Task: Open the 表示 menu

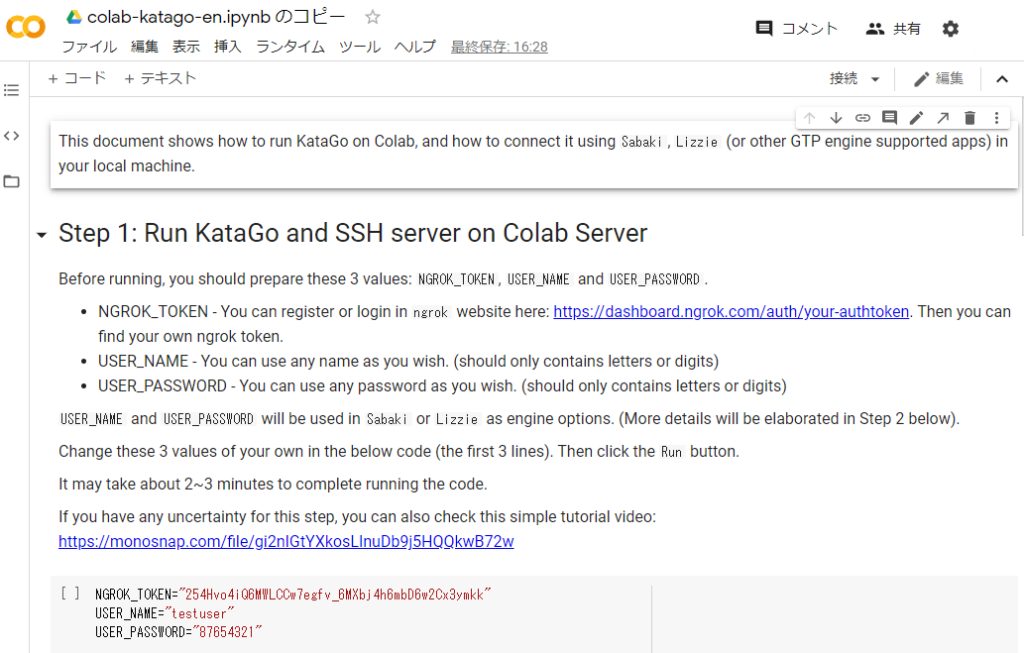Action: 186,47
